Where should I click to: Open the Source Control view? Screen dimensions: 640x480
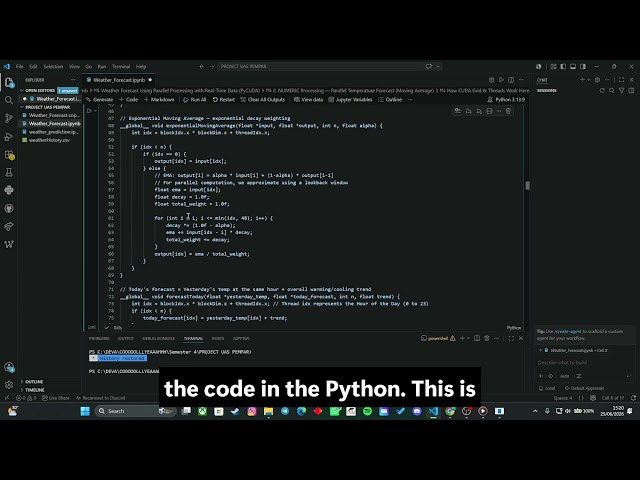pyautogui.click(x=9, y=118)
